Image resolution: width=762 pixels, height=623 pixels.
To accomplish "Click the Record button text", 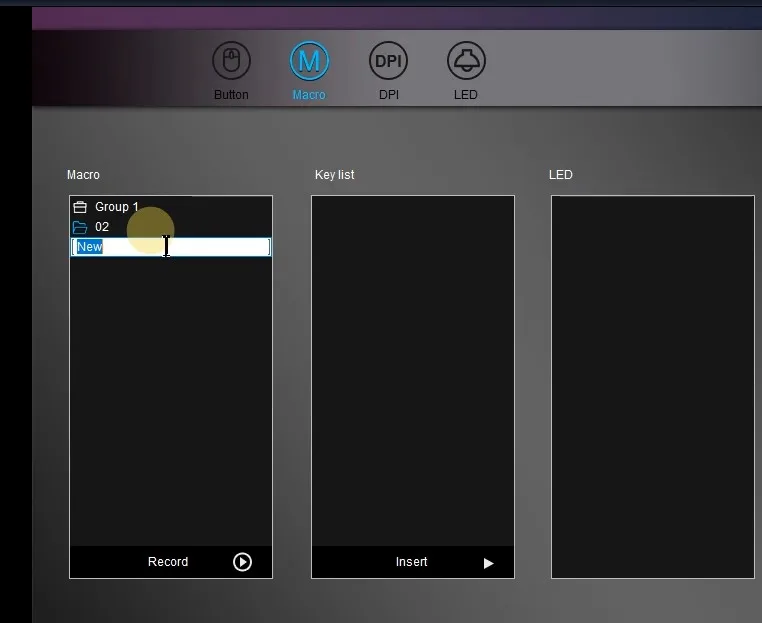I will (x=168, y=562).
